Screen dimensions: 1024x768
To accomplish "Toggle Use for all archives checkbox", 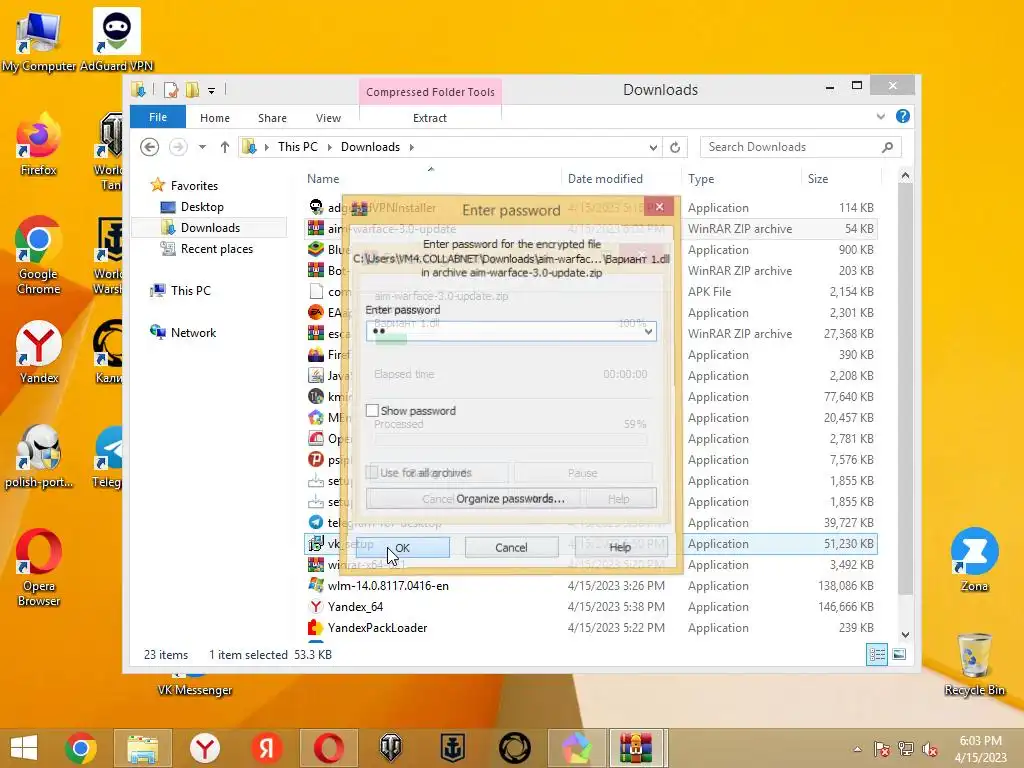I will pyautogui.click(x=372, y=472).
